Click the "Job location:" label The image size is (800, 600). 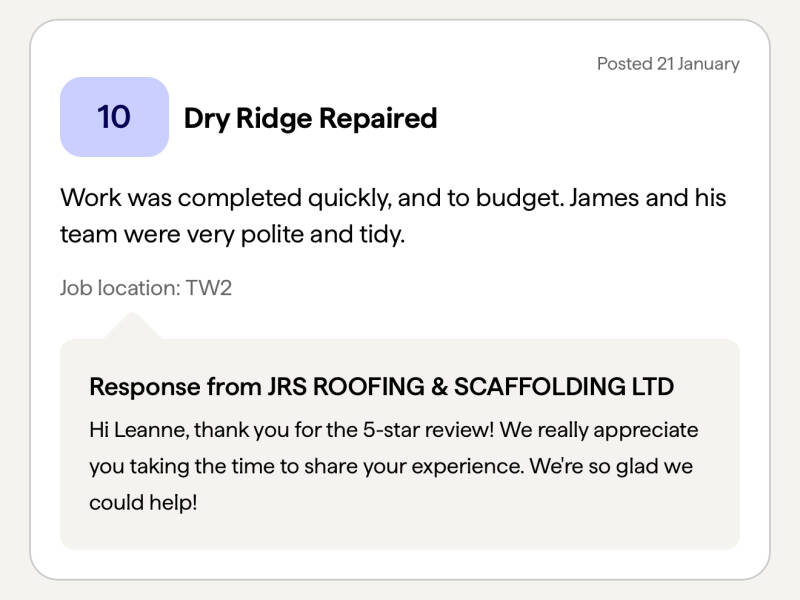pos(120,288)
